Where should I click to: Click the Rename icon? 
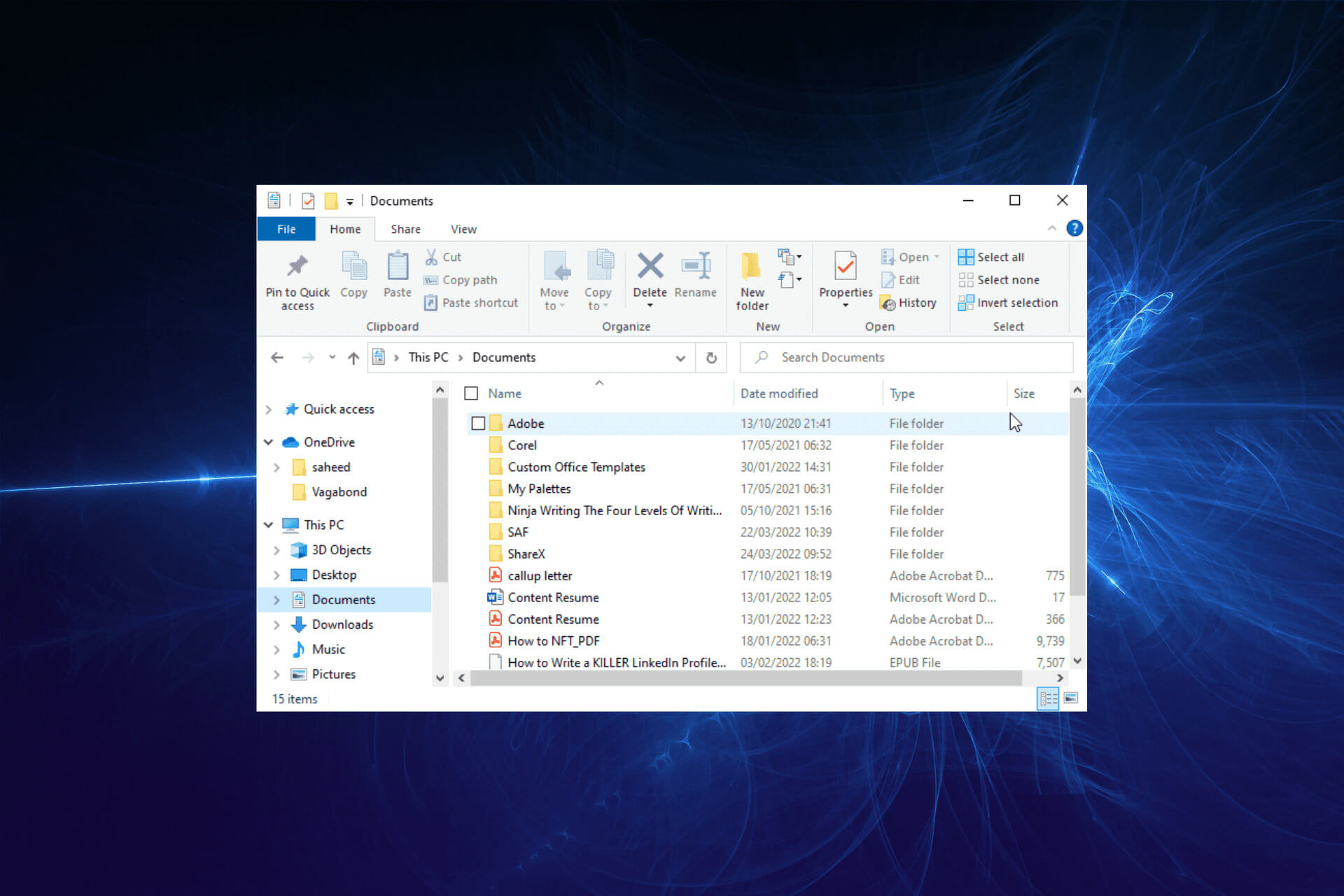tap(696, 266)
